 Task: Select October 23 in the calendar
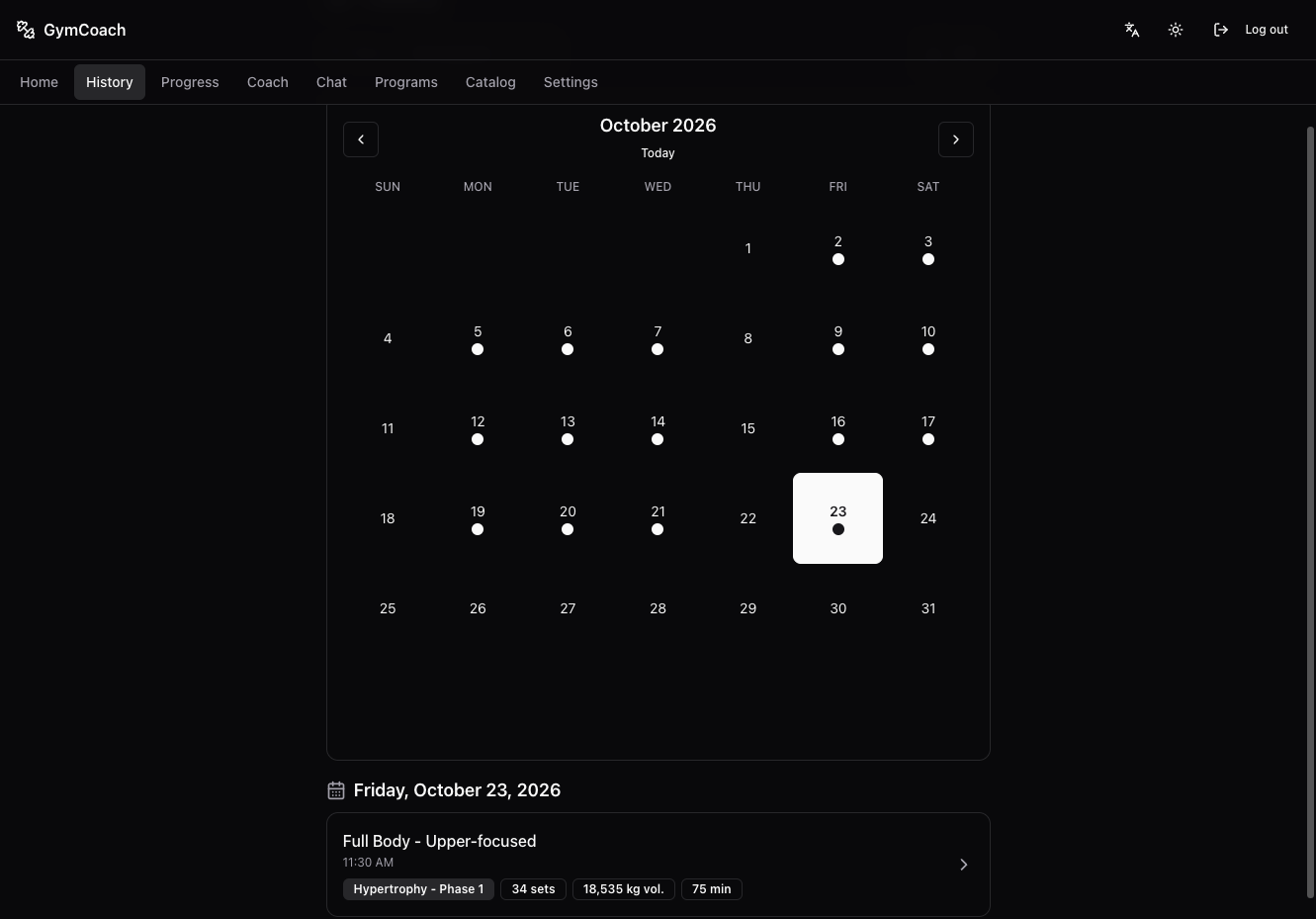click(x=837, y=518)
